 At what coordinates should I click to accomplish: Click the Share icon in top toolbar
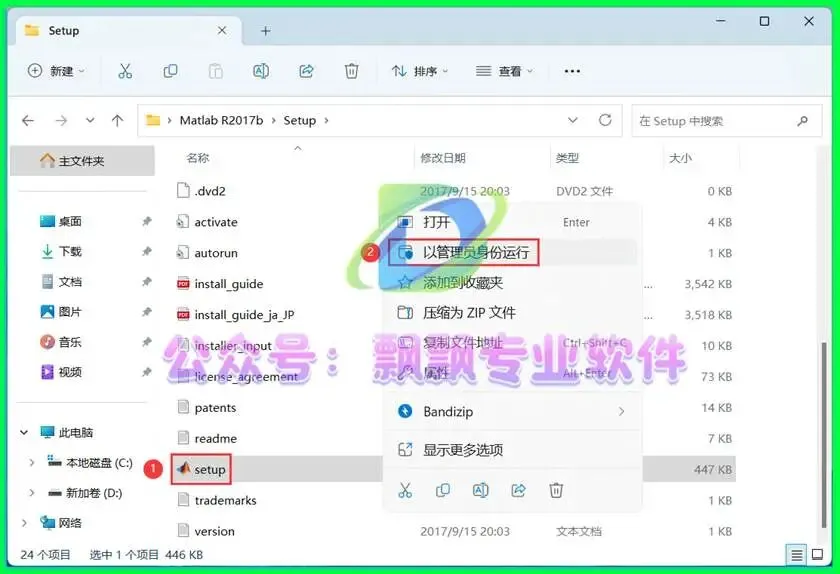coord(306,71)
